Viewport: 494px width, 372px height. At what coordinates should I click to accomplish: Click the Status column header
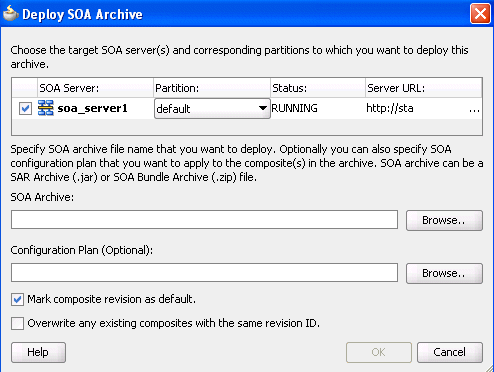click(318, 88)
